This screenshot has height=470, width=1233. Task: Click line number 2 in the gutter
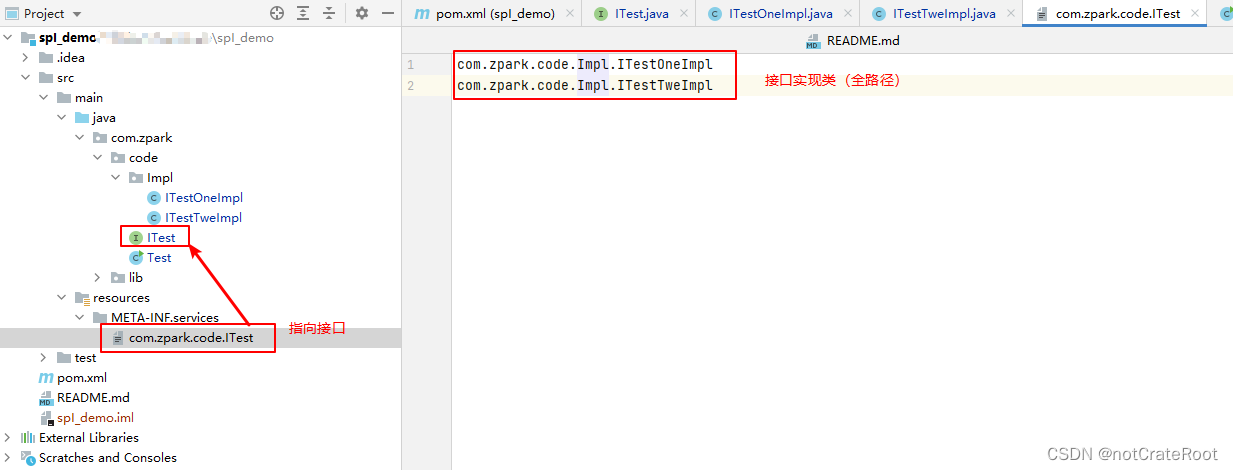(x=410, y=86)
